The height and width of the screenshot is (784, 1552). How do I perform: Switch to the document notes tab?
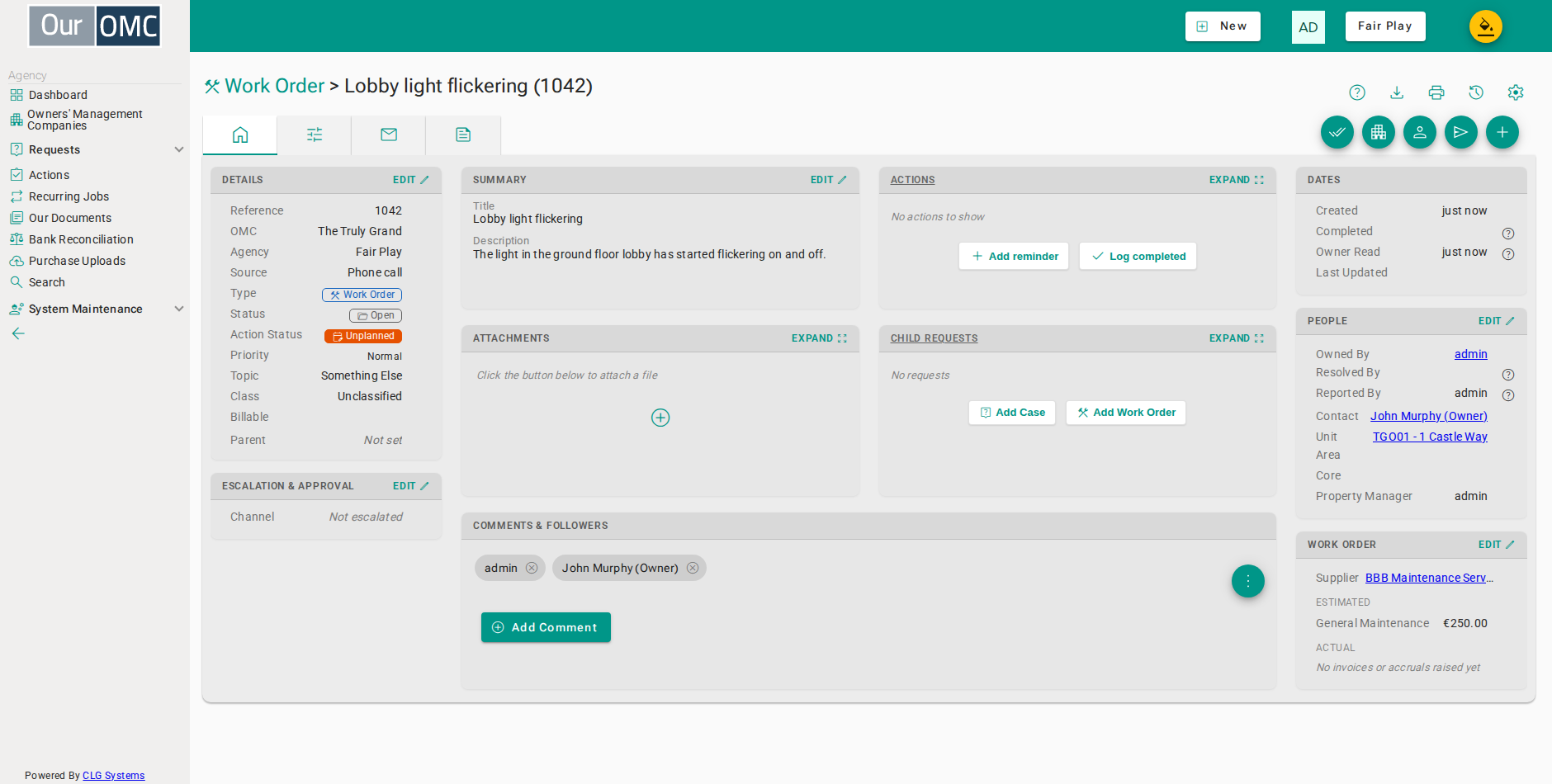pos(463,135)
